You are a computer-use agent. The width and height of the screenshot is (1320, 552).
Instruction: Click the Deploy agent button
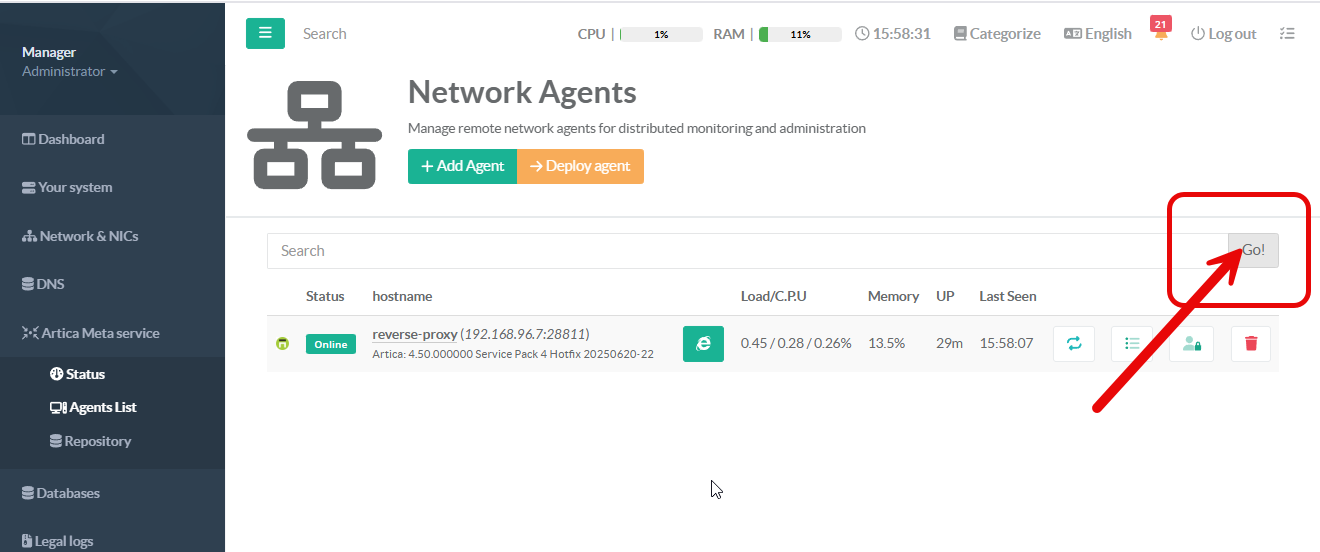point(580,166)
